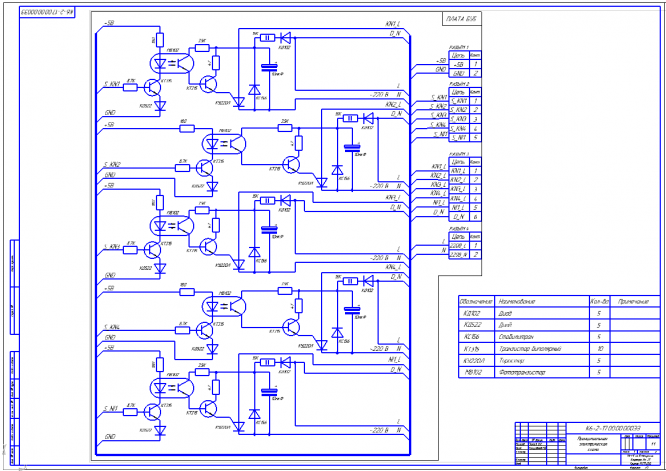The image size is (666, 471).
Task: Click contact number 6 in Разъём 3 table
Action: coord(475,217)
